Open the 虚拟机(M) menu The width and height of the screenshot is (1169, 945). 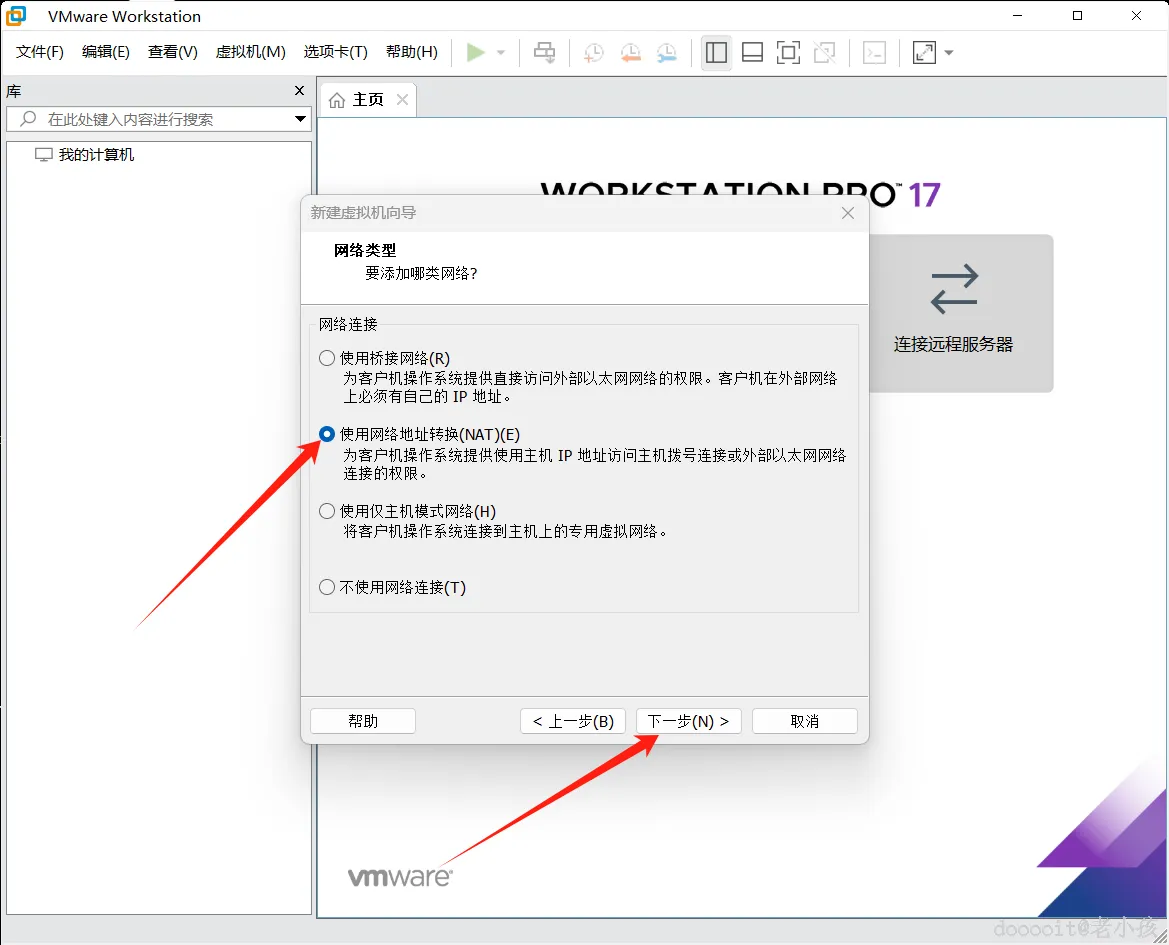coord(250,52)
